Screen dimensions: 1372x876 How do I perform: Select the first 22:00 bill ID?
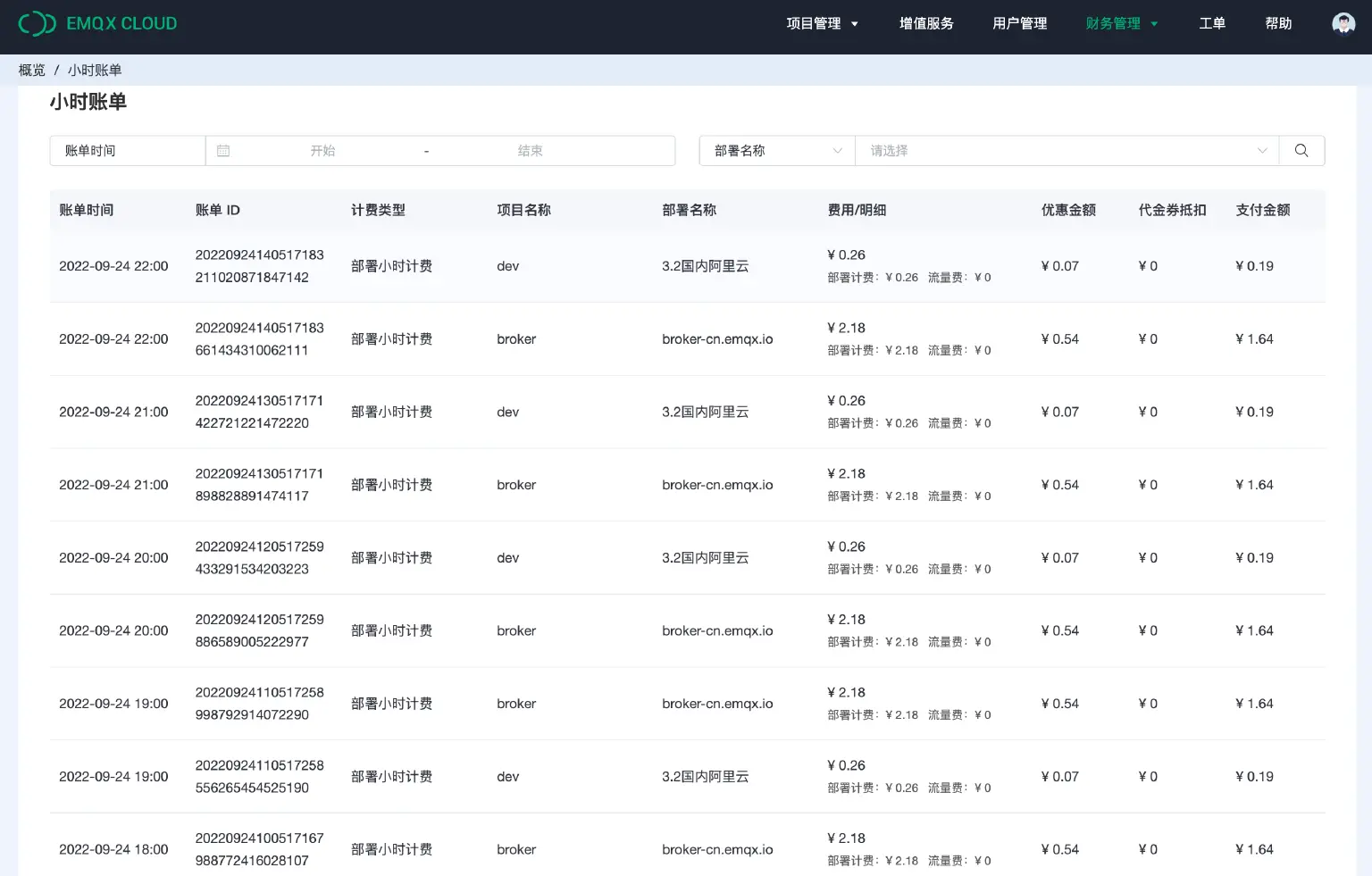[x=260, y=265]
